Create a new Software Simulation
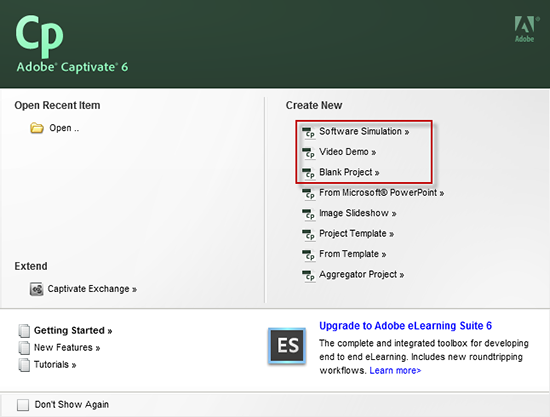The width and height of the screenshot is (550, 417). coord(364,132)
